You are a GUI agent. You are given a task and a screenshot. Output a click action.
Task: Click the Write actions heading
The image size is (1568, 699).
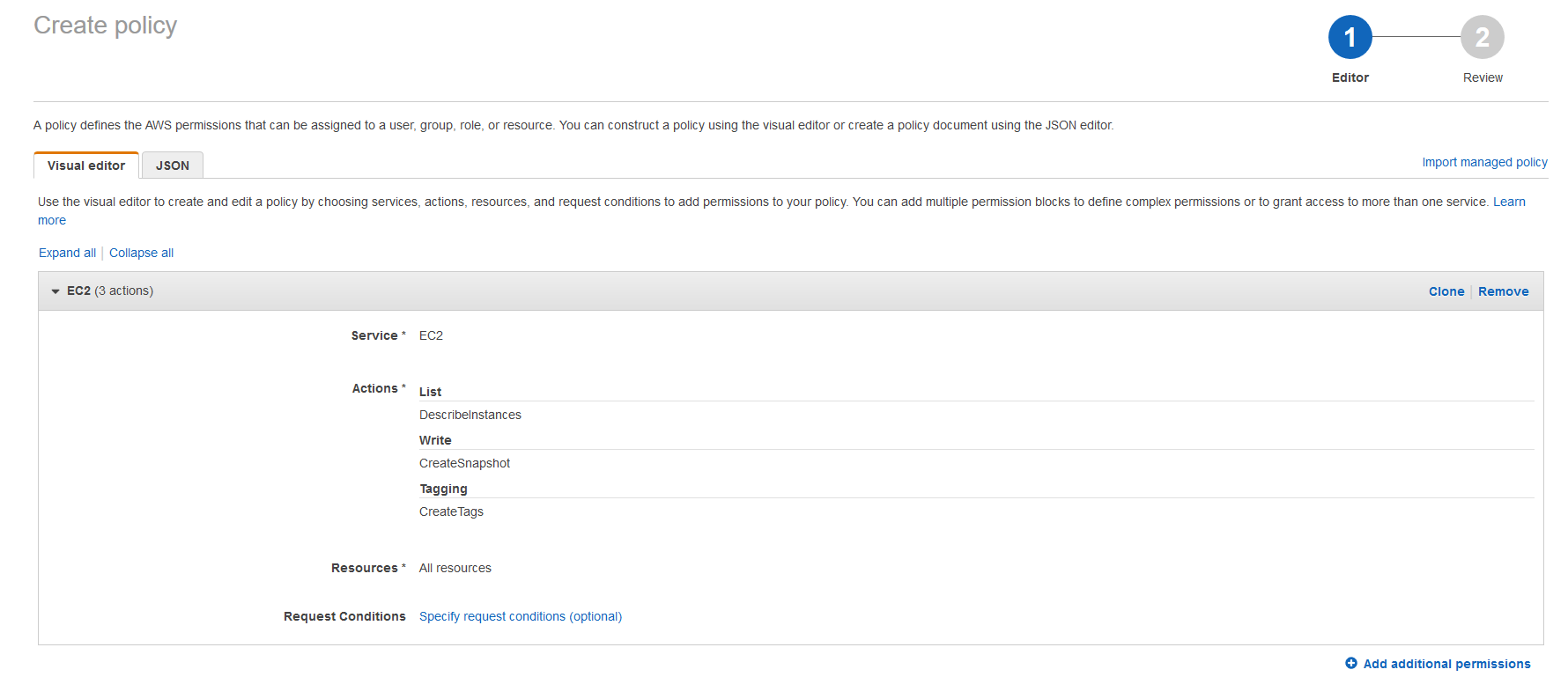[435, 440]
